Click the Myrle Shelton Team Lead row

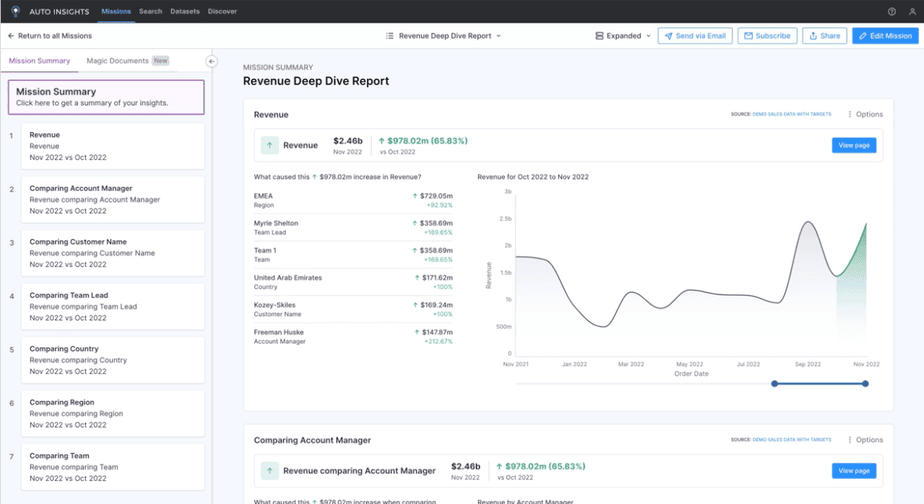[x=353, y=228]
